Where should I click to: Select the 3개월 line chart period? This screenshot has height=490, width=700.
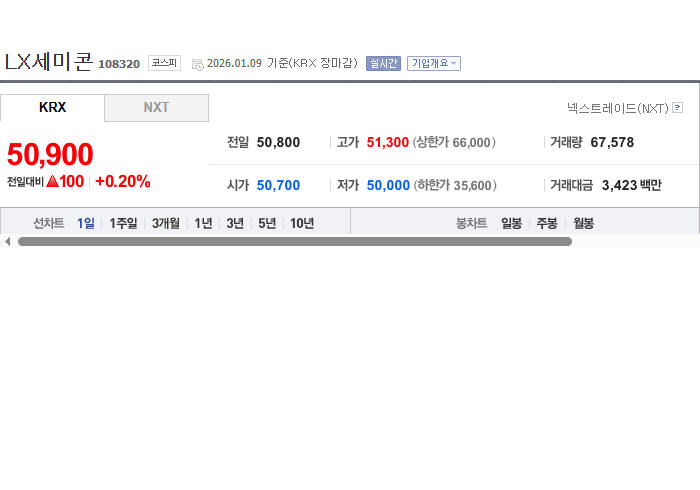pyautogui.click(x=166, y=223)
